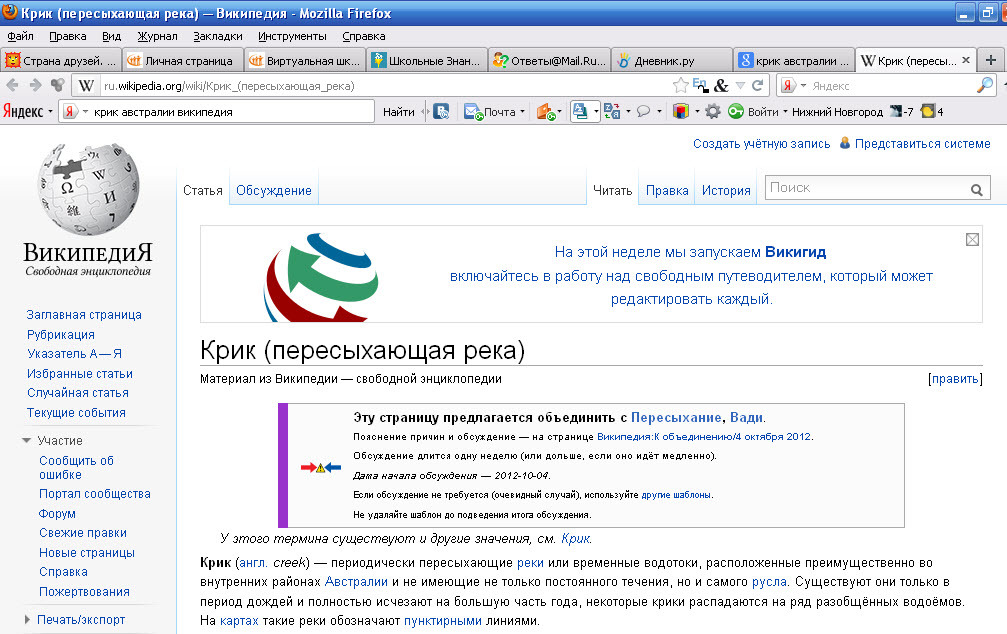Collapse the Участие sidebar section
Screen dimensions: 1007x634
27,441
